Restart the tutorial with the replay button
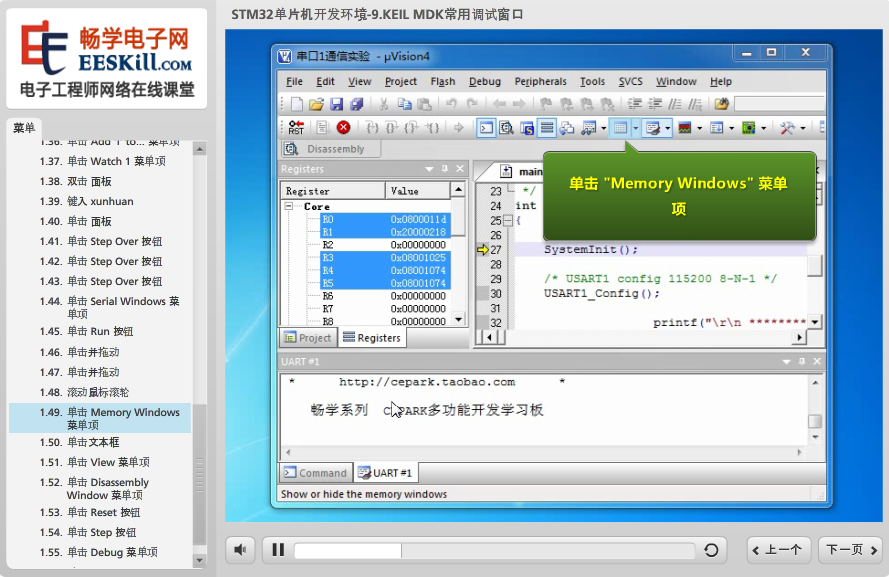889x577 pixels. [711, 550]
